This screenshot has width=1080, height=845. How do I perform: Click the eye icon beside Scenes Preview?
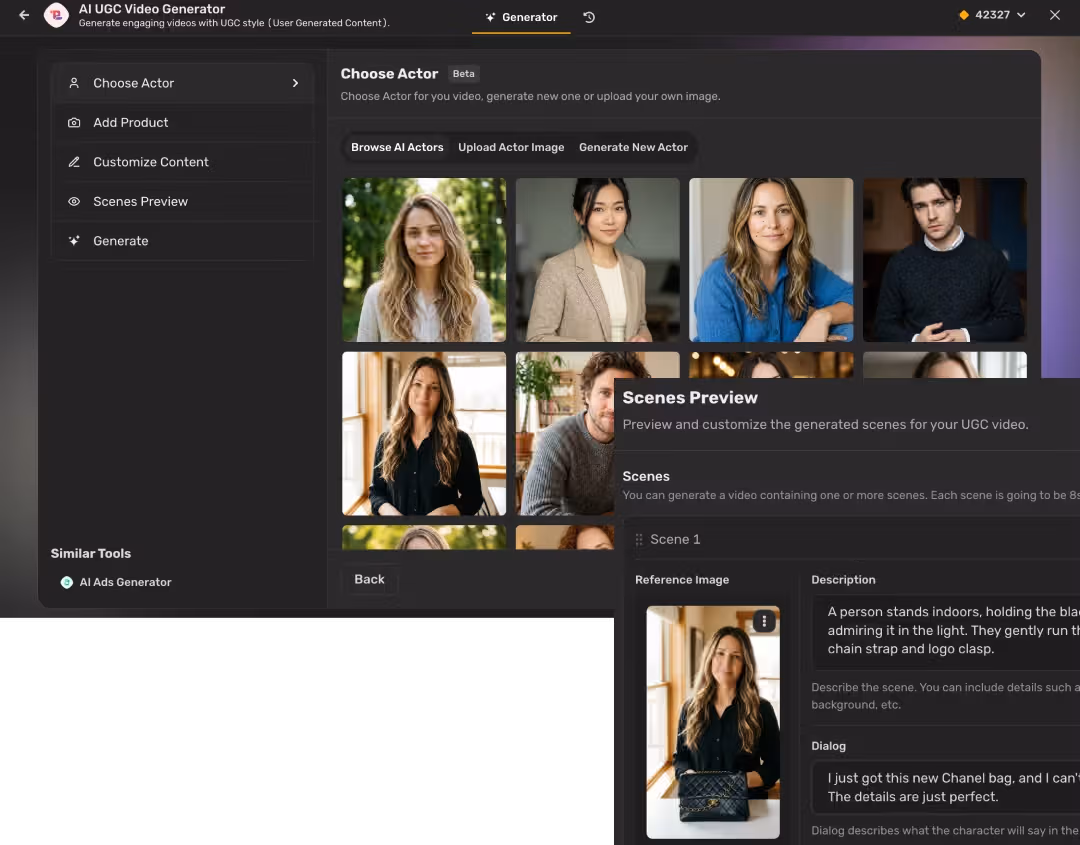[74, 201]
